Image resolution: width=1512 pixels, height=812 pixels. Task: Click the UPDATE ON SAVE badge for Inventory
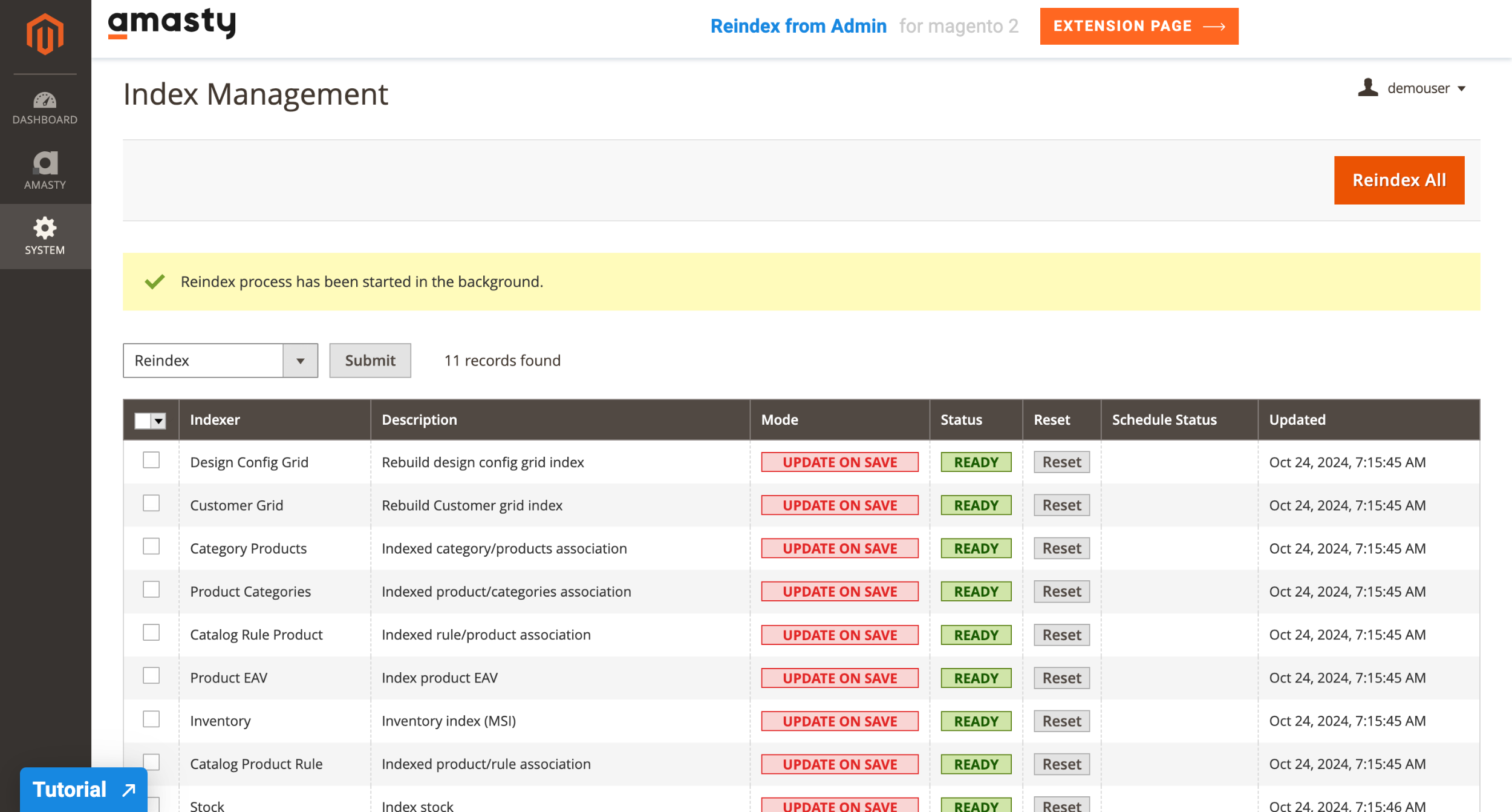point(839,721)
